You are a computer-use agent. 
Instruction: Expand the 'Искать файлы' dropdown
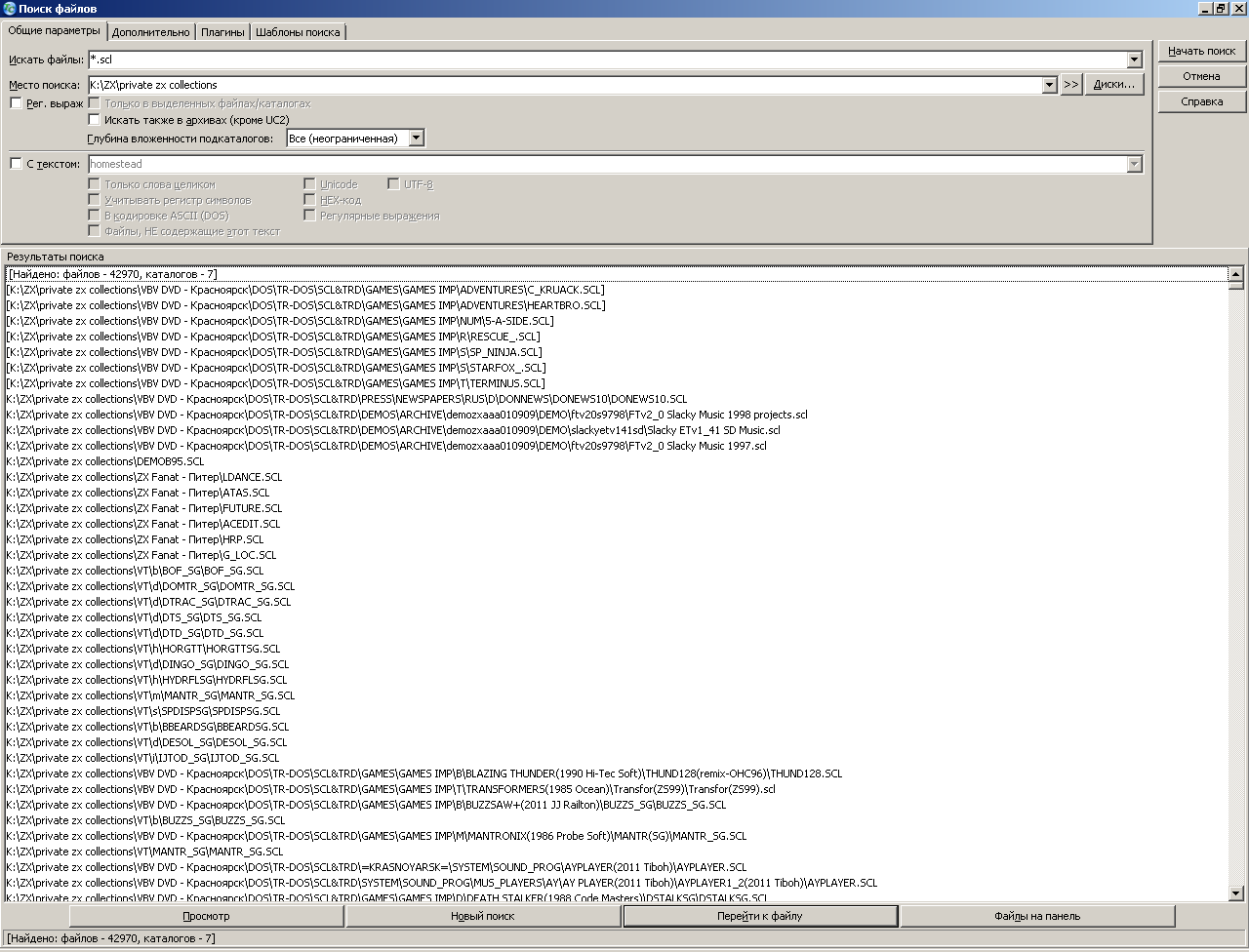pos(1134,60)
